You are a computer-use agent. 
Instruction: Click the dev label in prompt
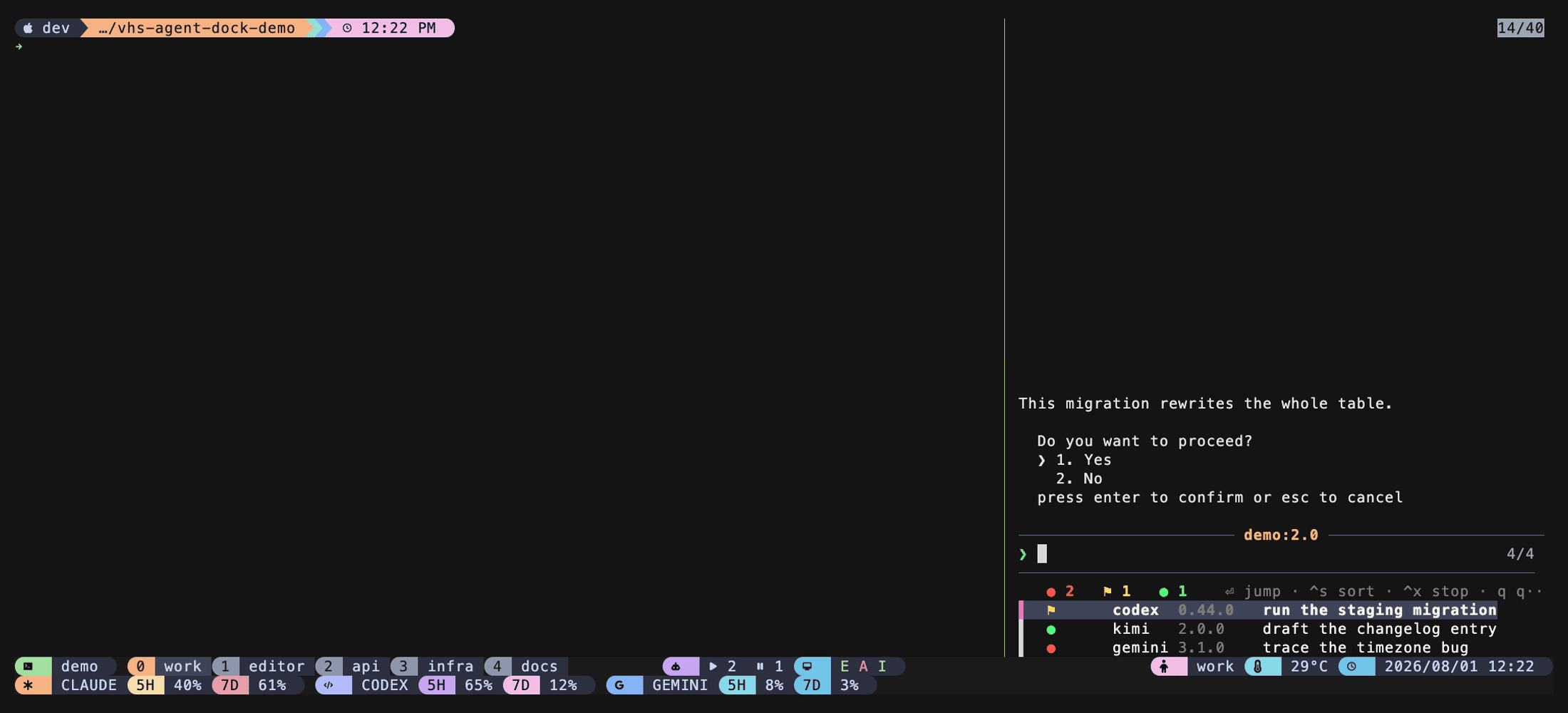pos(56,28)
